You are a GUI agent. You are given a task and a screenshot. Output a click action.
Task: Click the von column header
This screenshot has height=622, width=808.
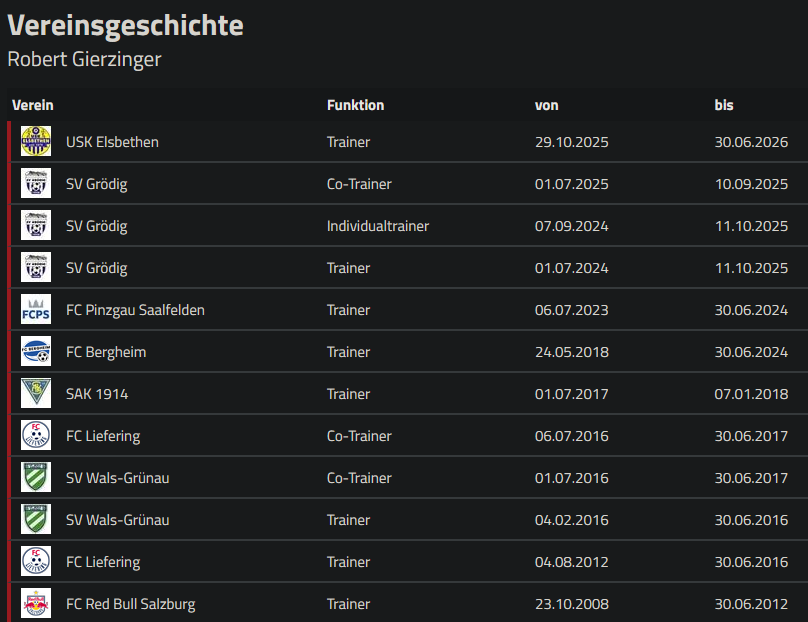point(546,105)
